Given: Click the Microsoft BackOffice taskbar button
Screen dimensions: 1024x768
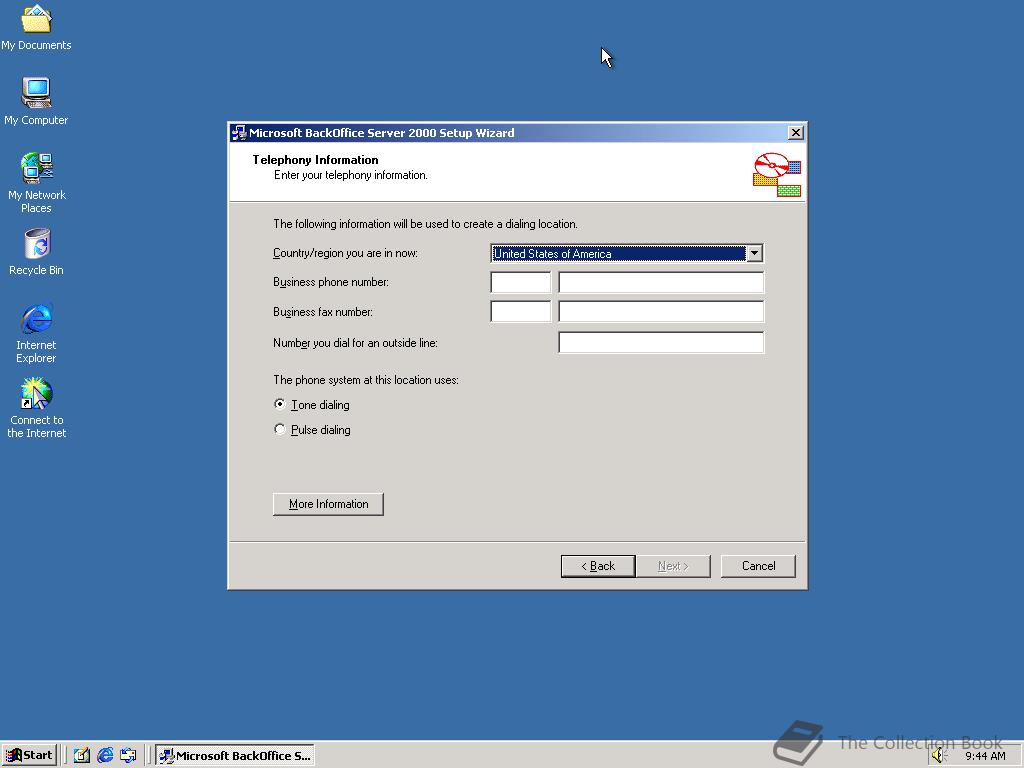Looking at the screenshot, I should 235,756.
